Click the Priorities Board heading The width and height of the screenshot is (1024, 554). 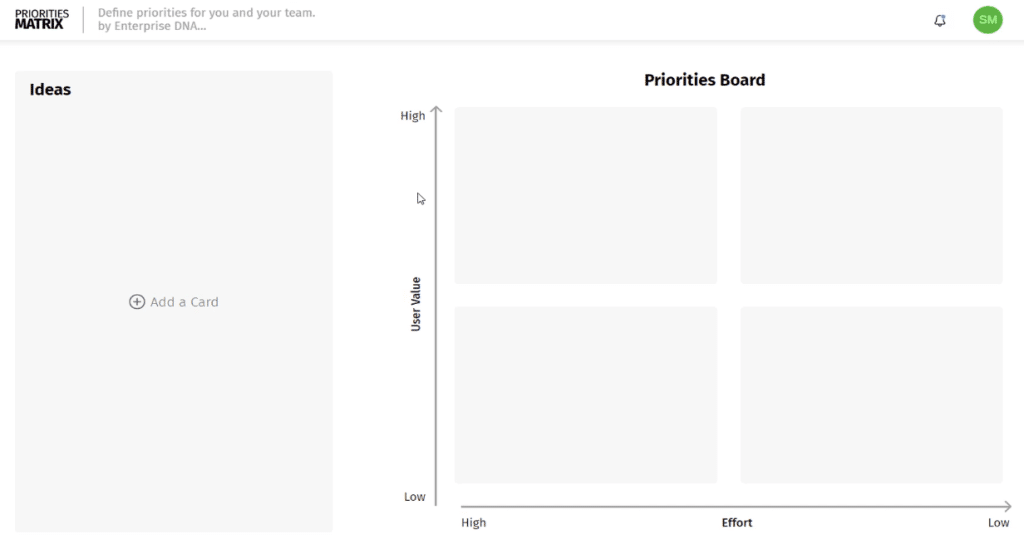click(705, 80)
